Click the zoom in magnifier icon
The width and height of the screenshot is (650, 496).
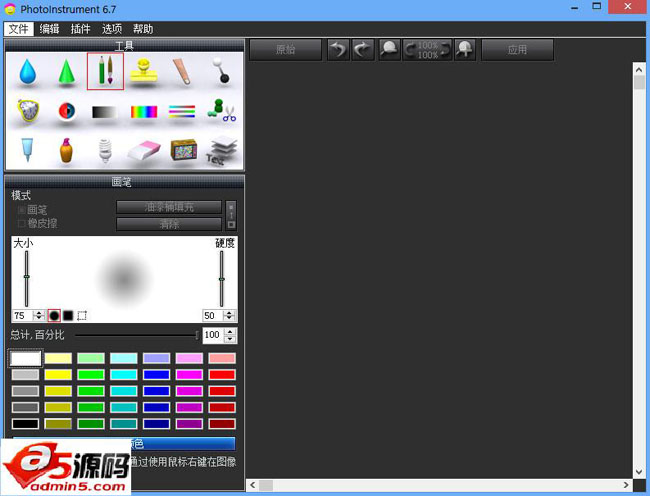point(464,50)
